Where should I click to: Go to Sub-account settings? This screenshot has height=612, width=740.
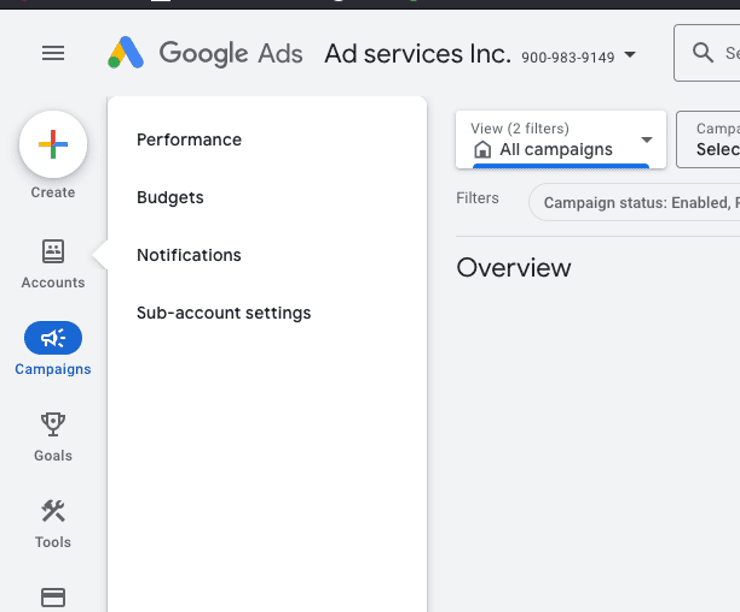[224, 313]
